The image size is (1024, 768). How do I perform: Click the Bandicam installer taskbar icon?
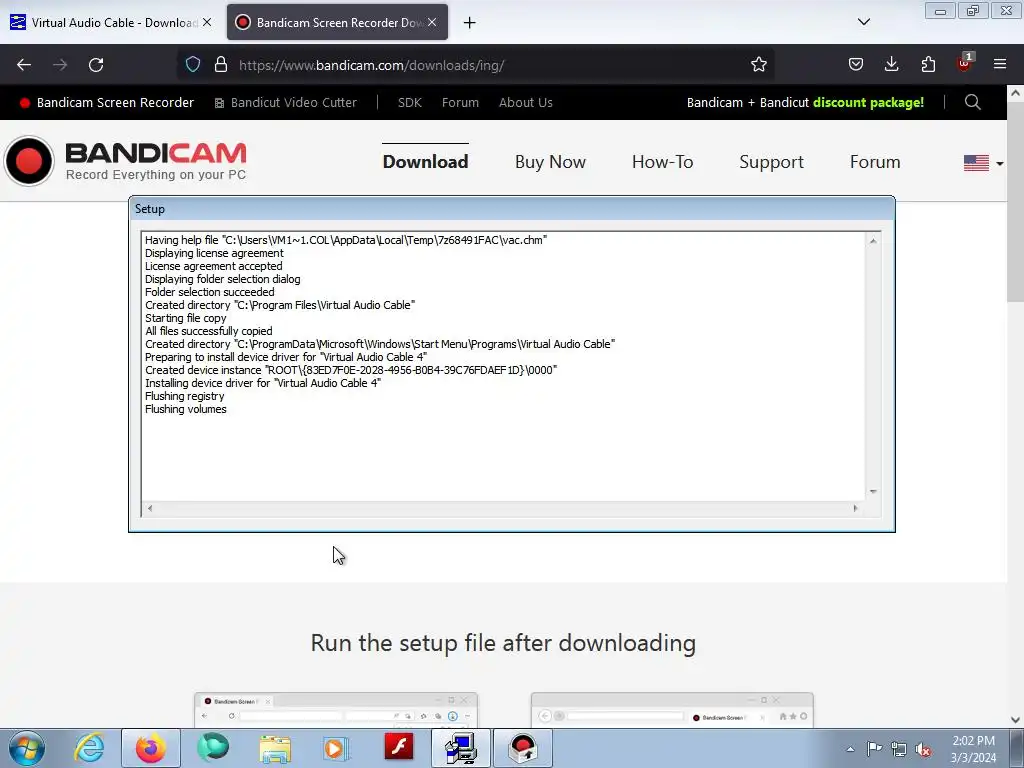[523, 748]
